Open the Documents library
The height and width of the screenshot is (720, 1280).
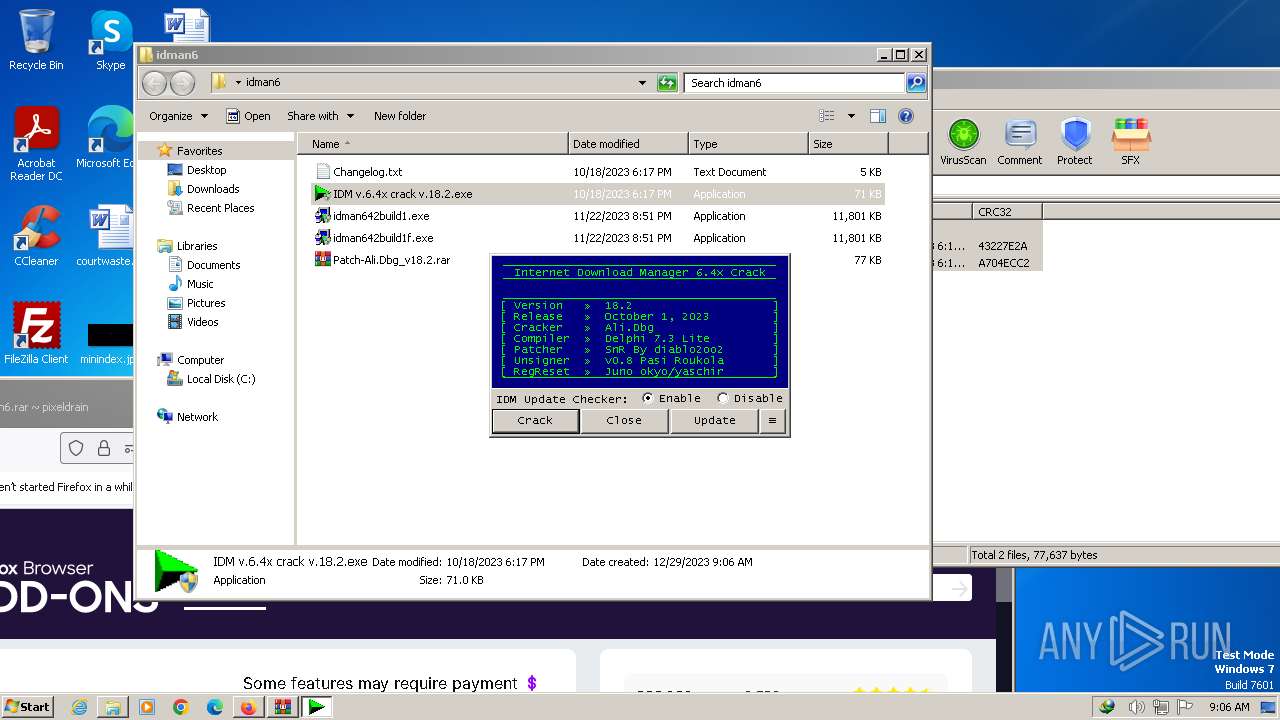[x=213, y=265]
